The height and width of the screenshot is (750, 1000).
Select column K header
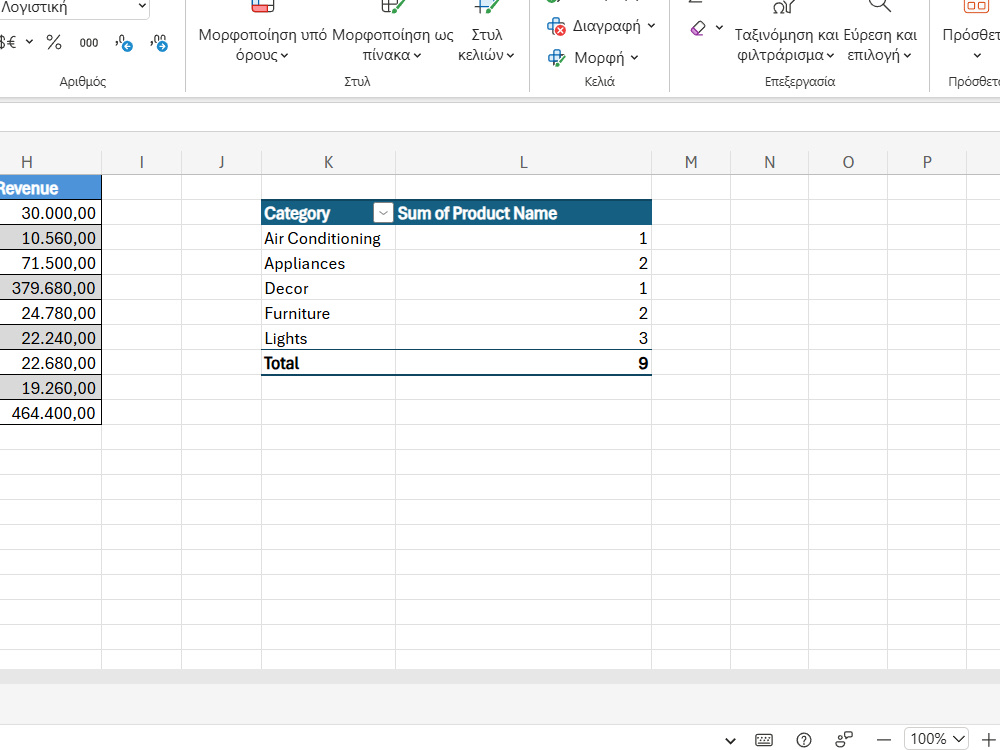328,162
